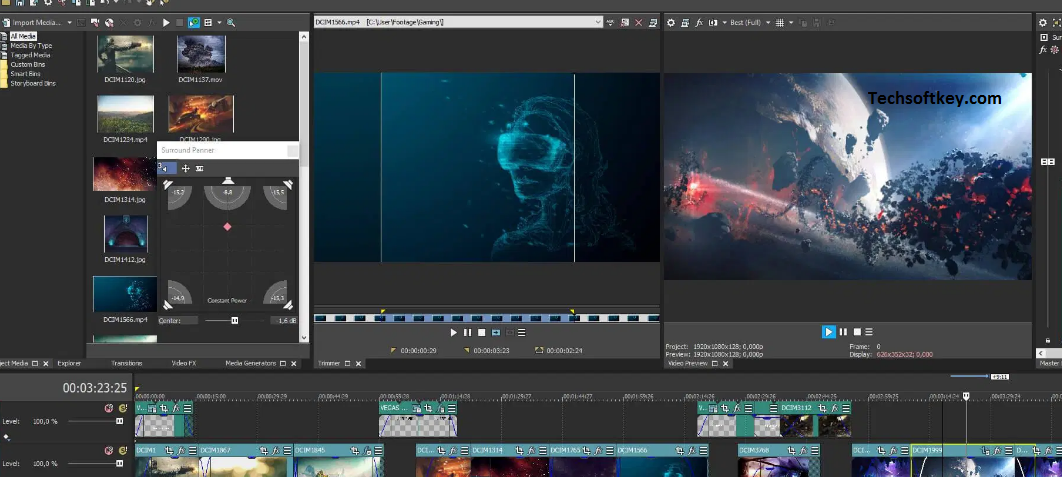The image size is (1062, 477).
Task: Open media properties gear in Project Media toolbar
Action: click(x=137, y=22)
